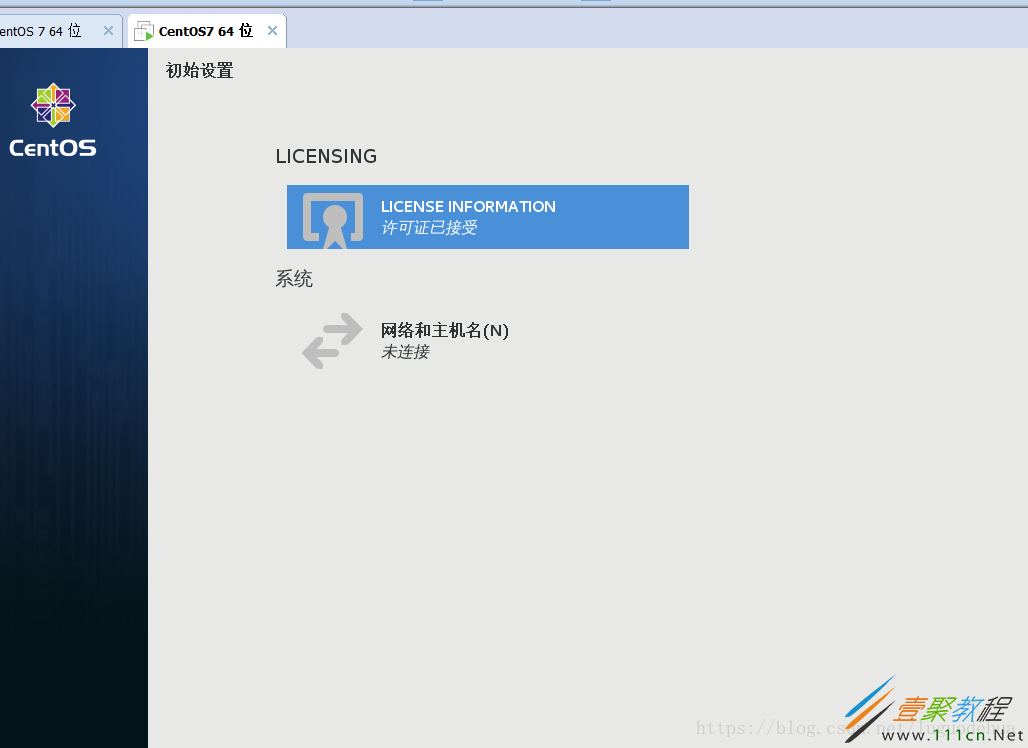1028x748 pixels.
Task: Click the LICENSING section heading
Action: [326, 156]
